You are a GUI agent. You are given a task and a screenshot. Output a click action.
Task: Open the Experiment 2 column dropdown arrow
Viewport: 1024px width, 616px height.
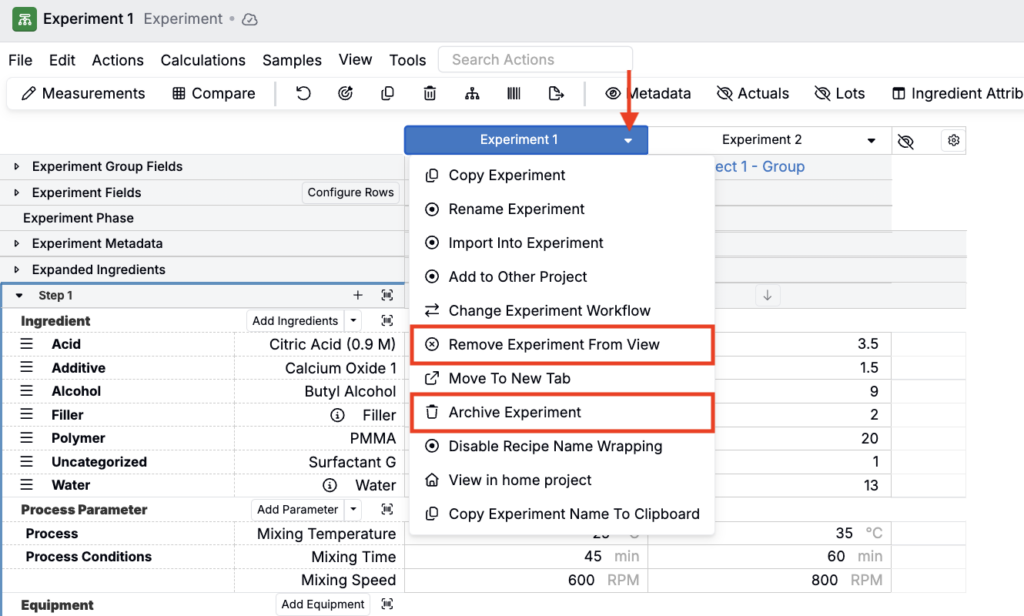click(x=872, y=141)
